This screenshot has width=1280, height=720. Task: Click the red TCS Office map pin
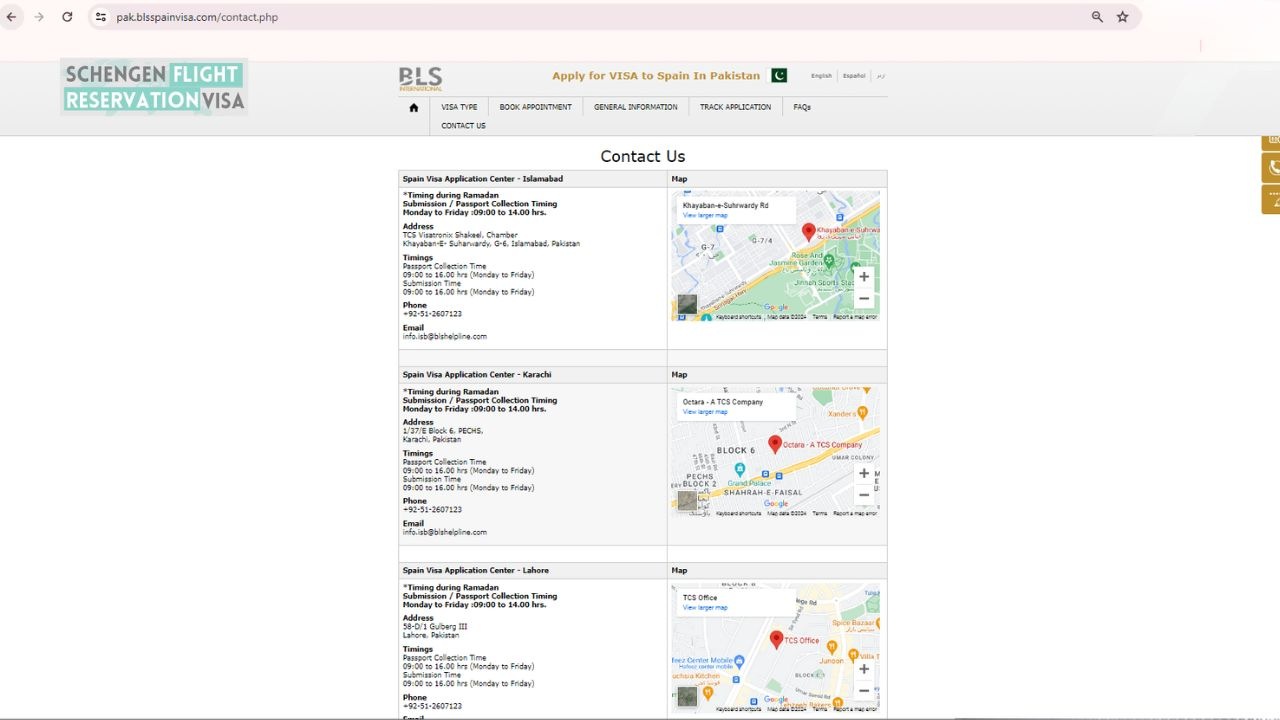776,640
